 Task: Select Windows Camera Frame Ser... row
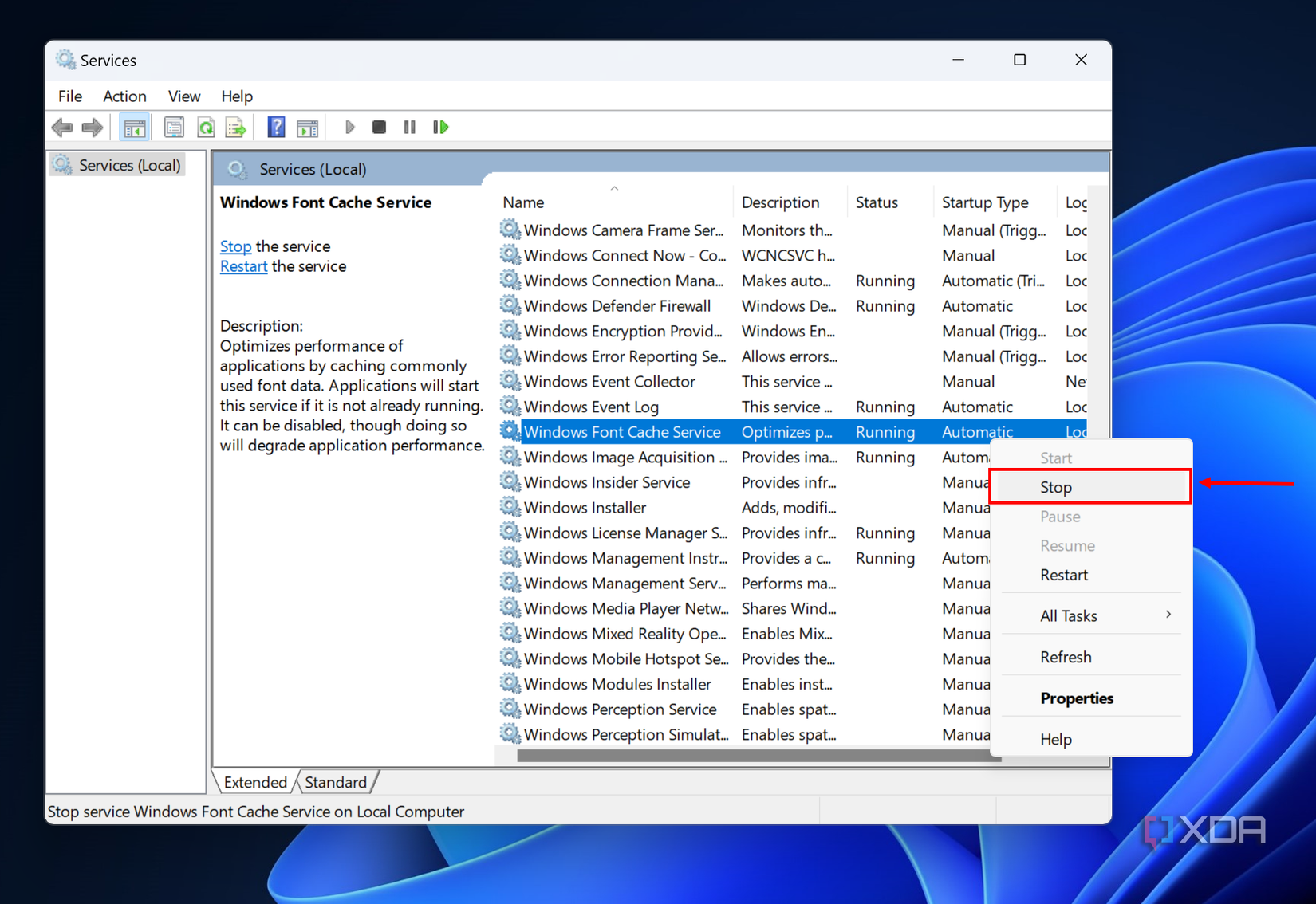point(793,230)
